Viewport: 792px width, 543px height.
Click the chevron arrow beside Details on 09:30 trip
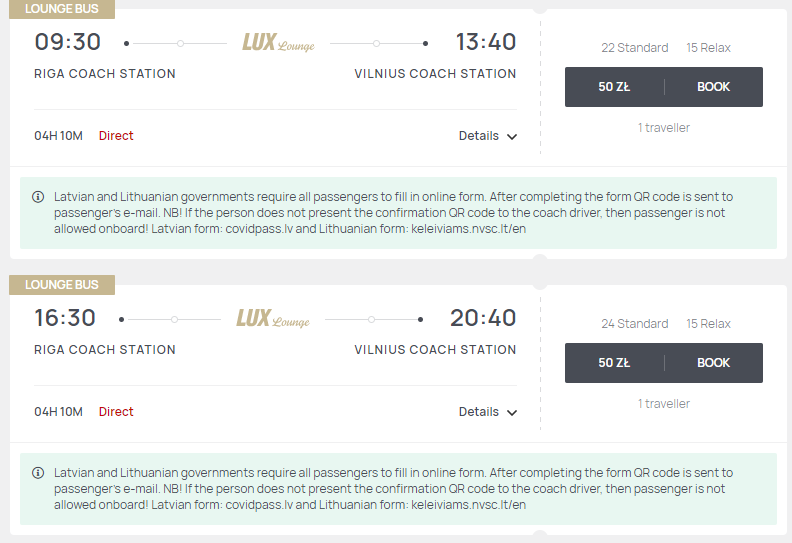pos(512,136)
